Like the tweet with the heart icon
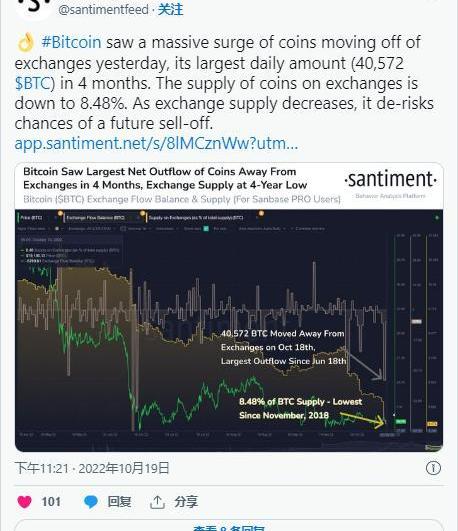The height and width of the screenshot is (531, 458). click(x=24, y=502)
